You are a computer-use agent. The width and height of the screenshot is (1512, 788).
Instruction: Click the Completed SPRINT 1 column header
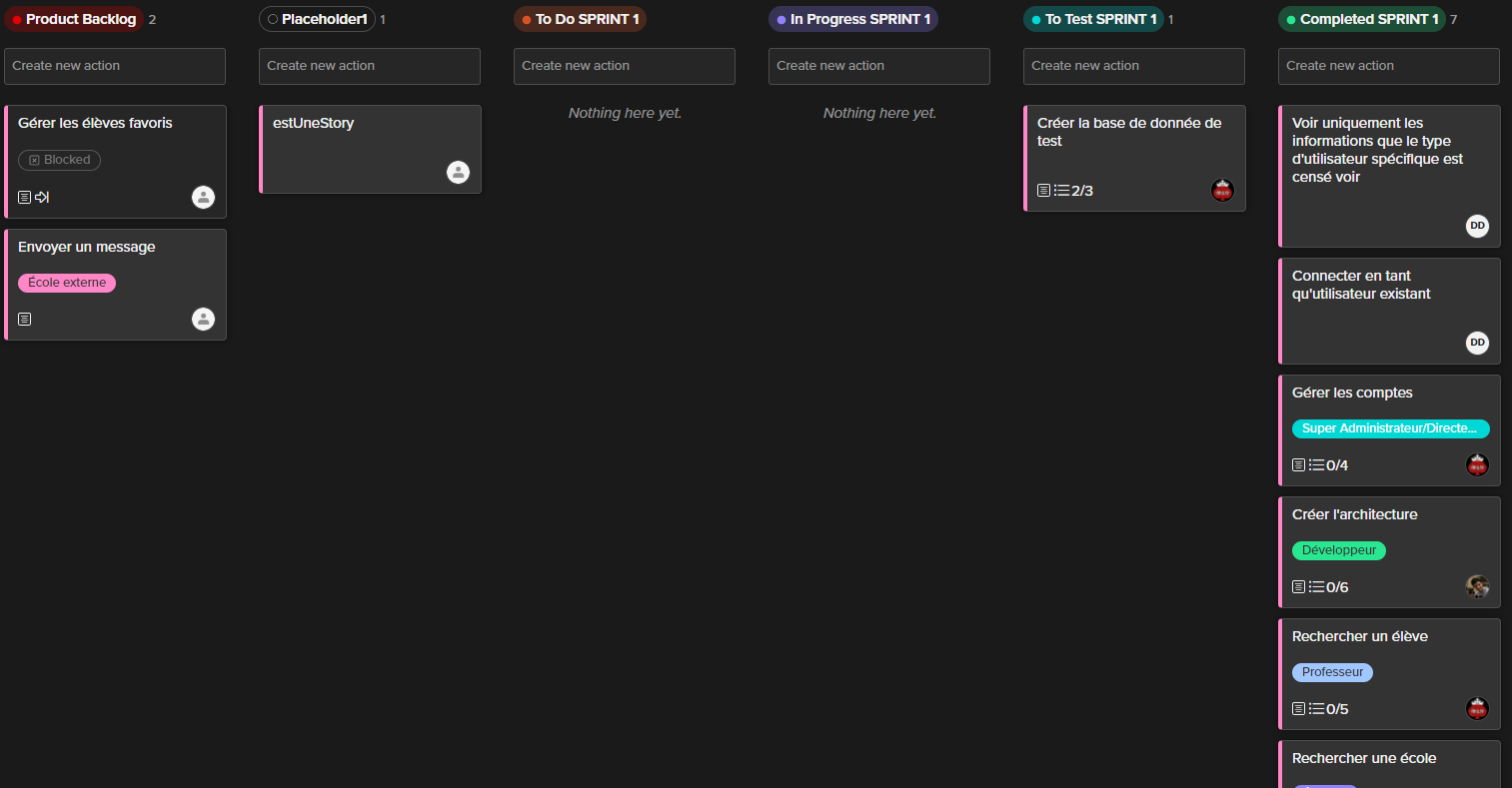coord(1361,19)
